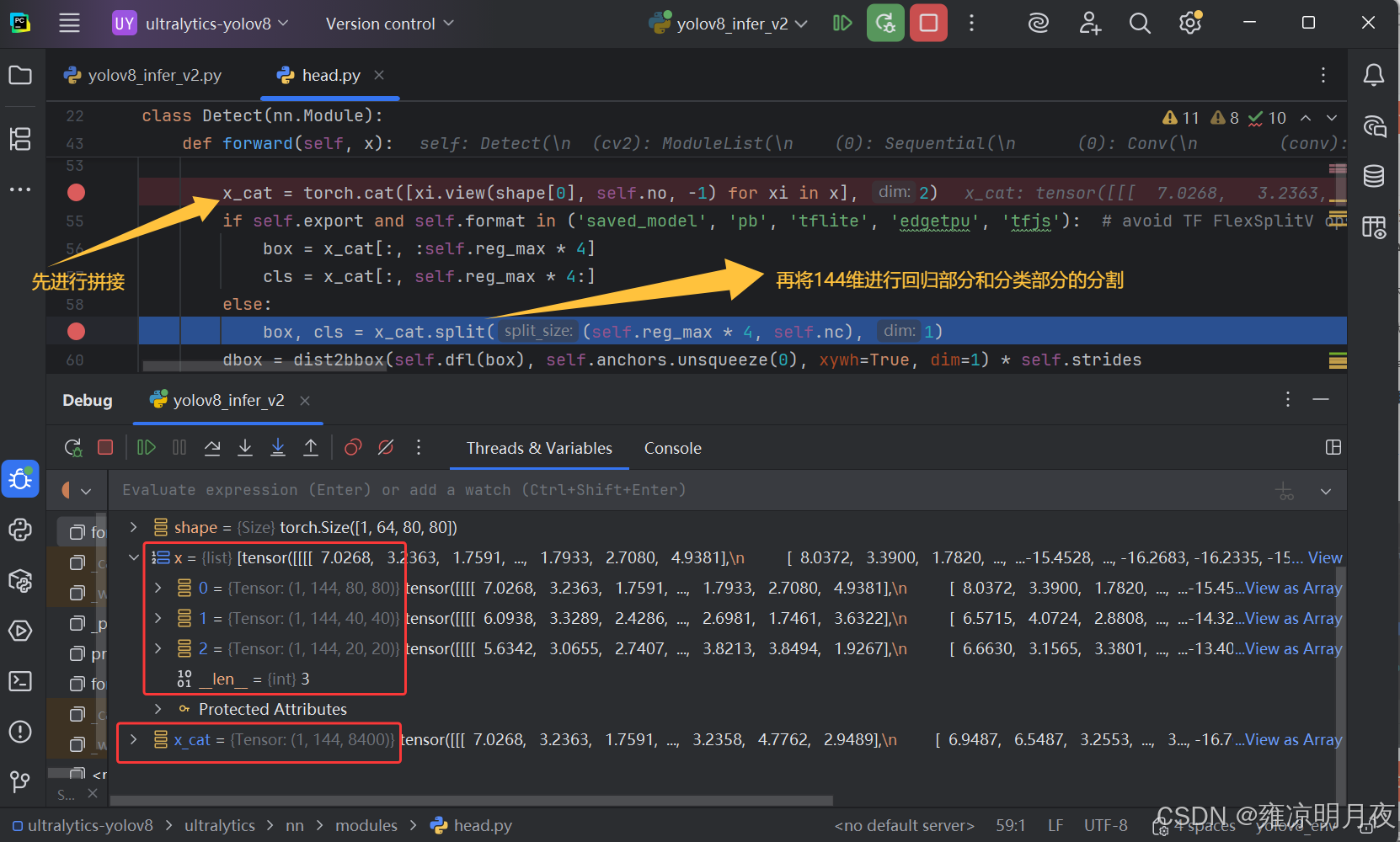Open the SciView tool window
1400x842 pixels.
[x=1374, y=227]
